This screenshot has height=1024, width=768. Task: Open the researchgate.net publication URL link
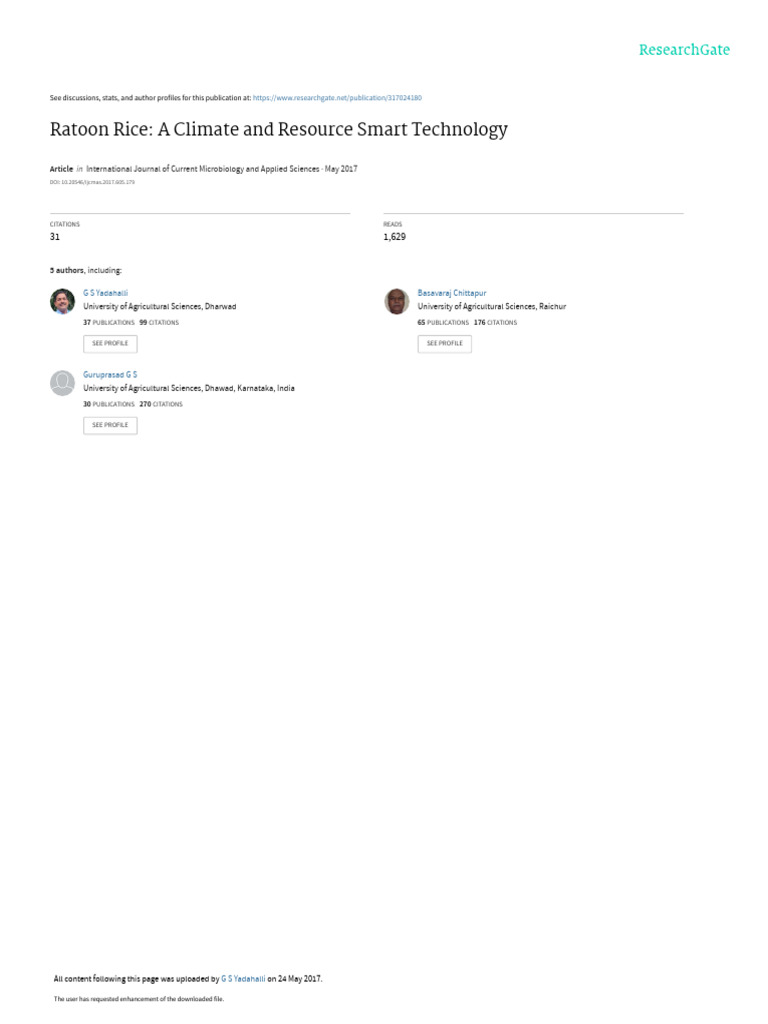pos(337,98)
